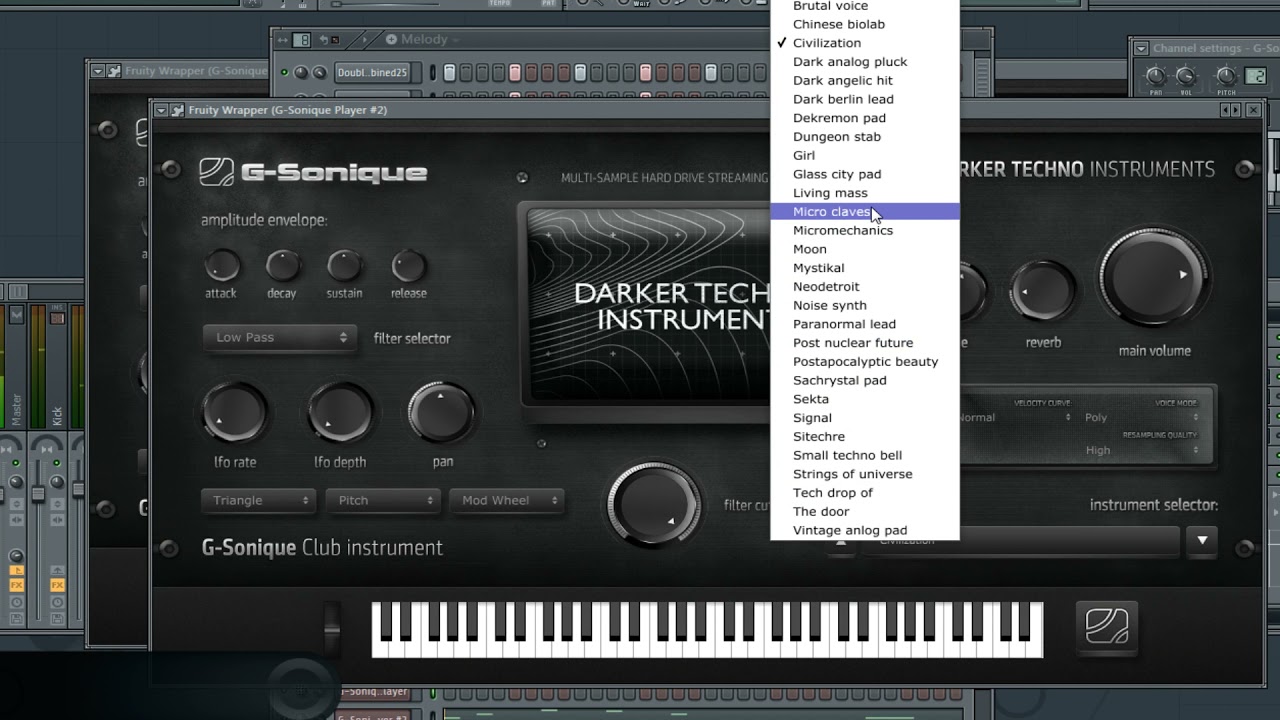
Task: Choose Dungeon stab preset
Action: [865, 137]
